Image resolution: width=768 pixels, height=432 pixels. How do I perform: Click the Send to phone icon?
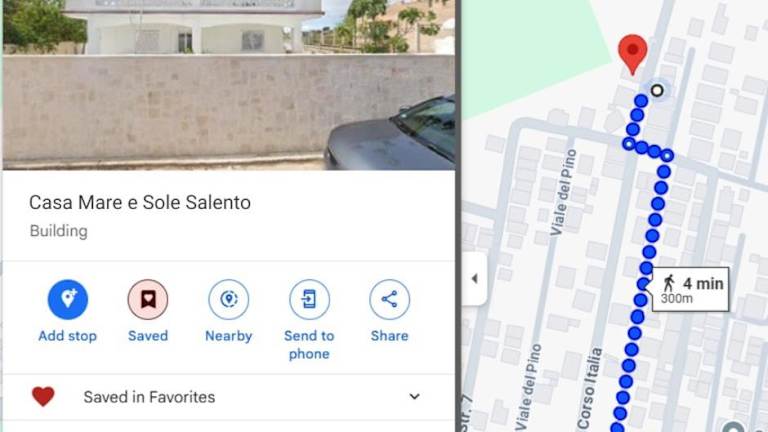tap(309, 299)
